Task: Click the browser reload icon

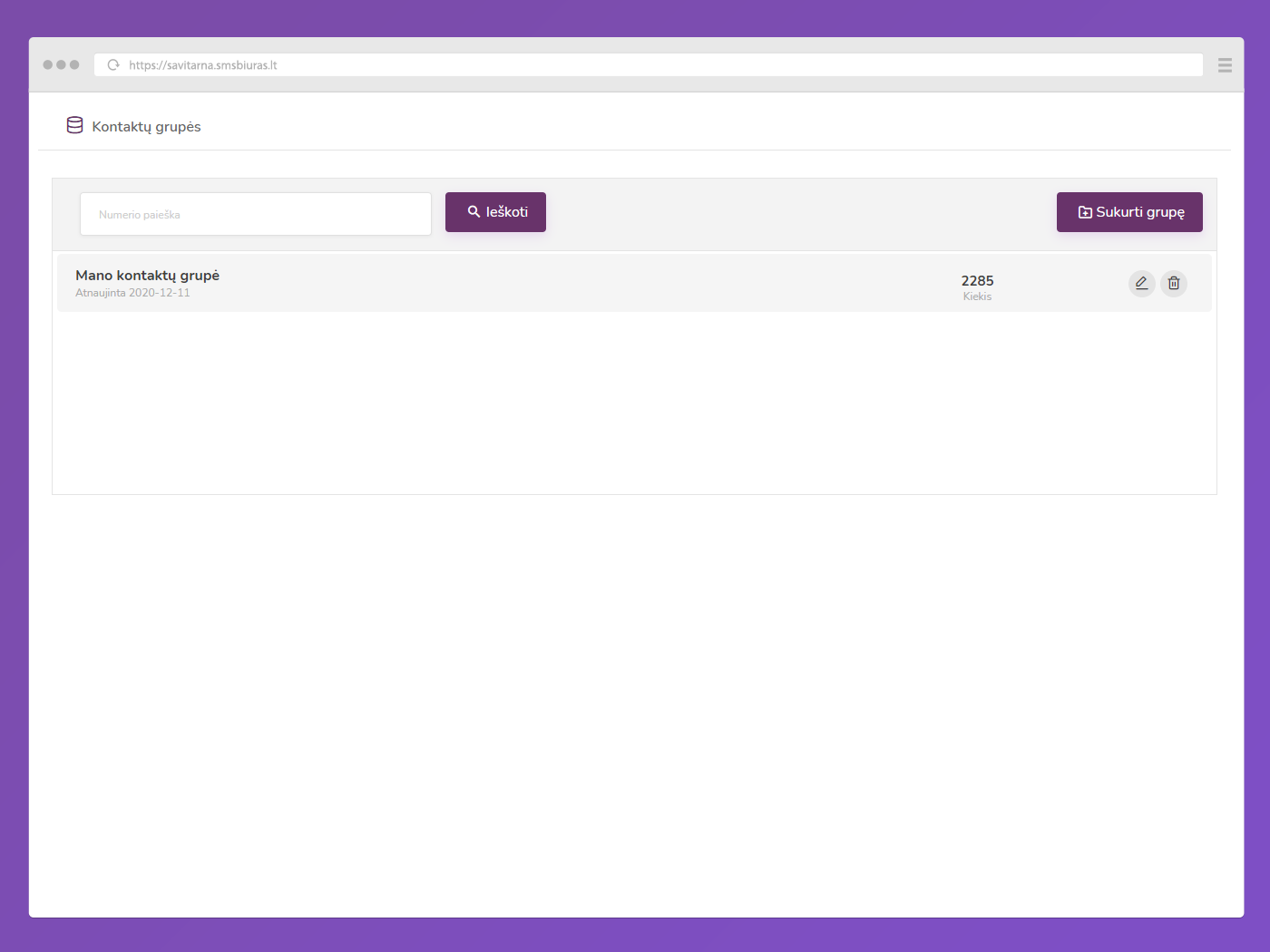Action: pos(113,65)
